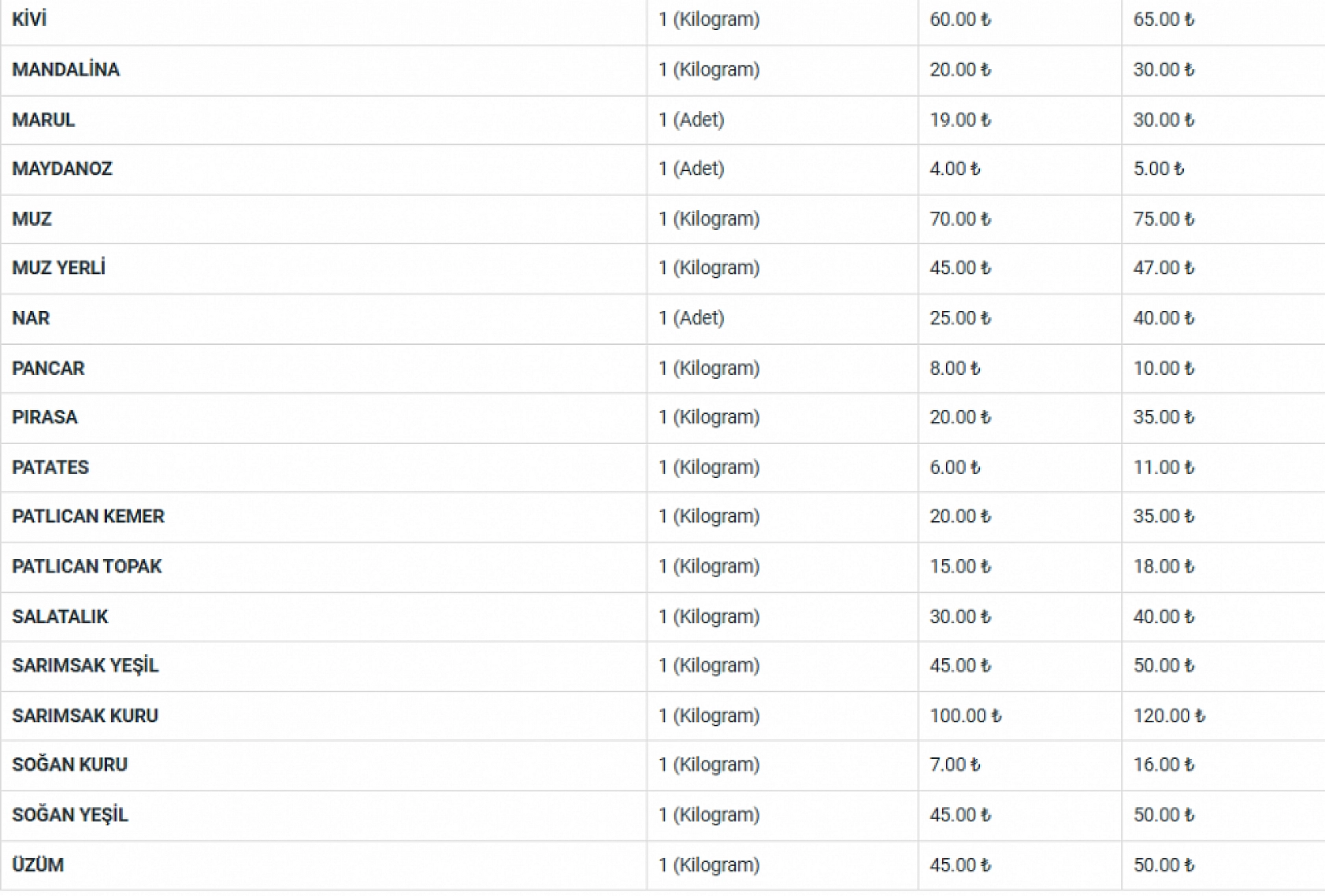Viewport: 1325px width, 896px height.
Task: Select the PATLICAN KEMER row label
Action: pyautogui.click(x=88, y=516)
